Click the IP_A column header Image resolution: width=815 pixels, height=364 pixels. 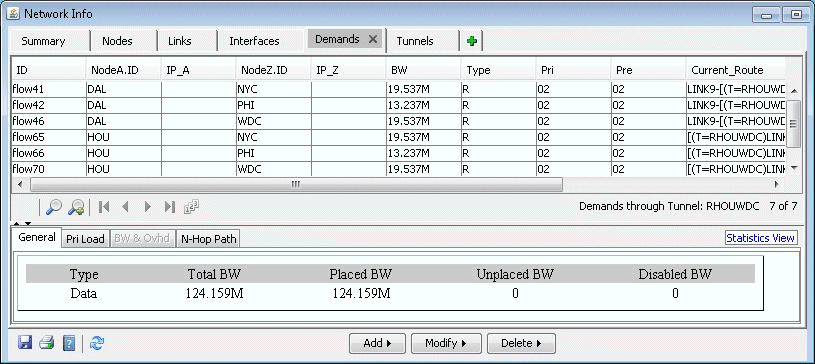click(199, 70)
